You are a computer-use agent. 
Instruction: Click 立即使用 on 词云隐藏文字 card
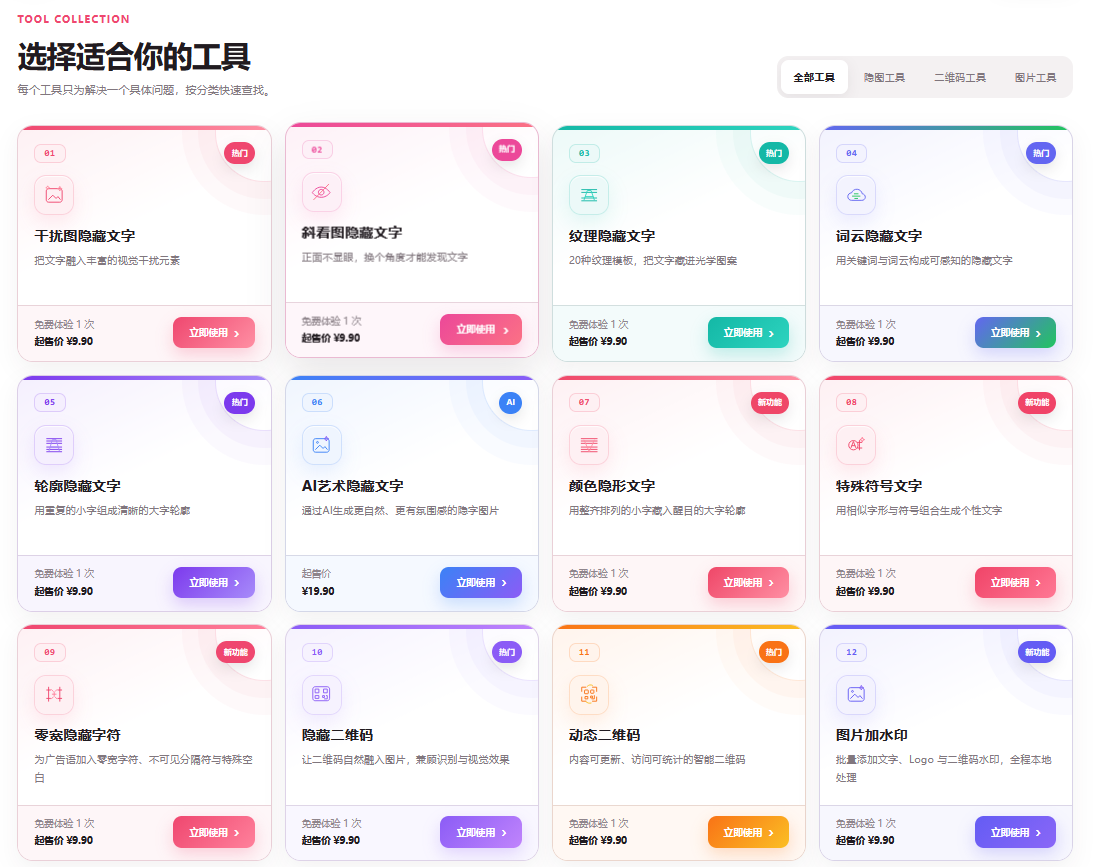(x=1015, y=333)
